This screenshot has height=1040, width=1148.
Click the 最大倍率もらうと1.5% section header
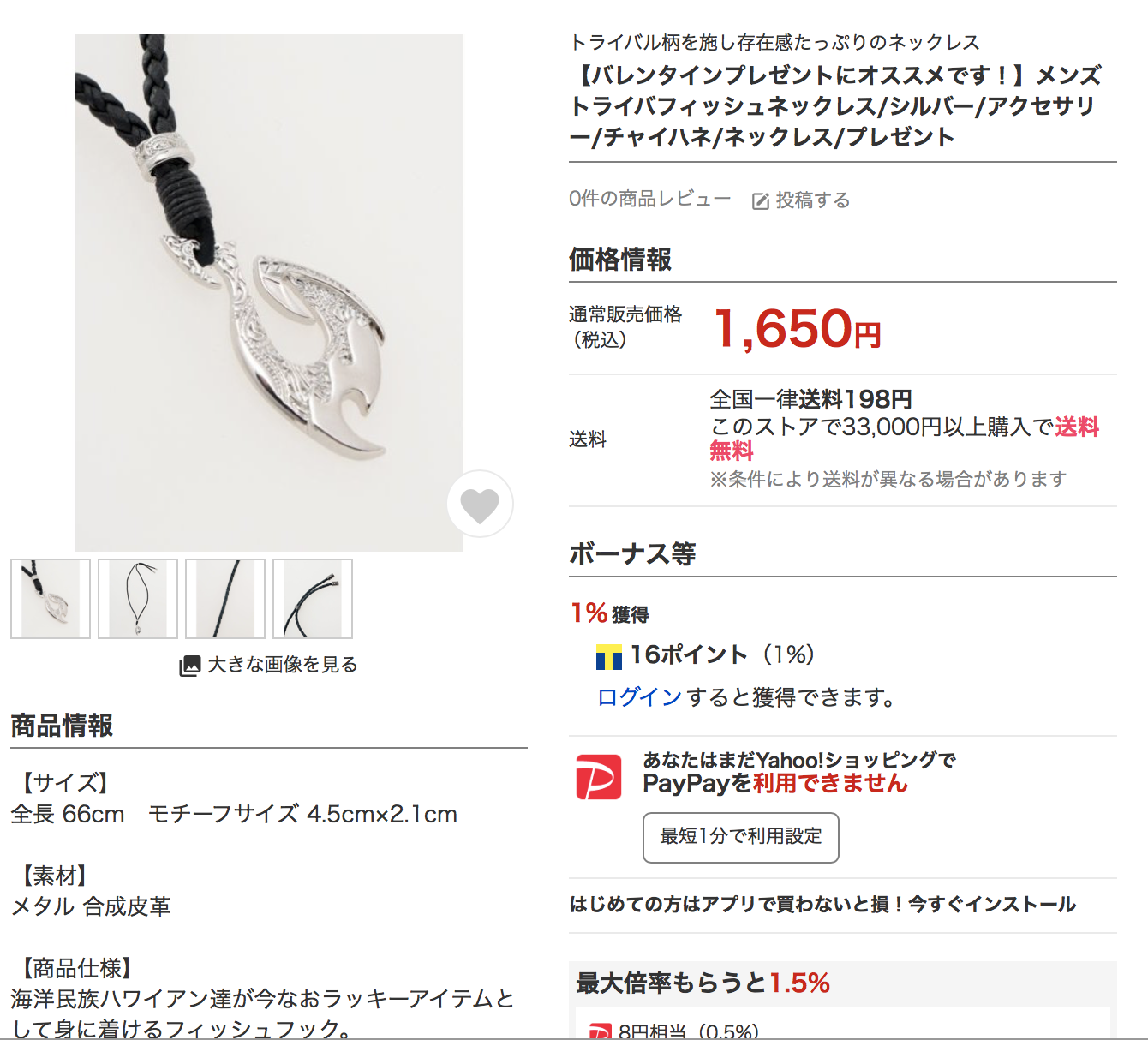tap(703, 983)
